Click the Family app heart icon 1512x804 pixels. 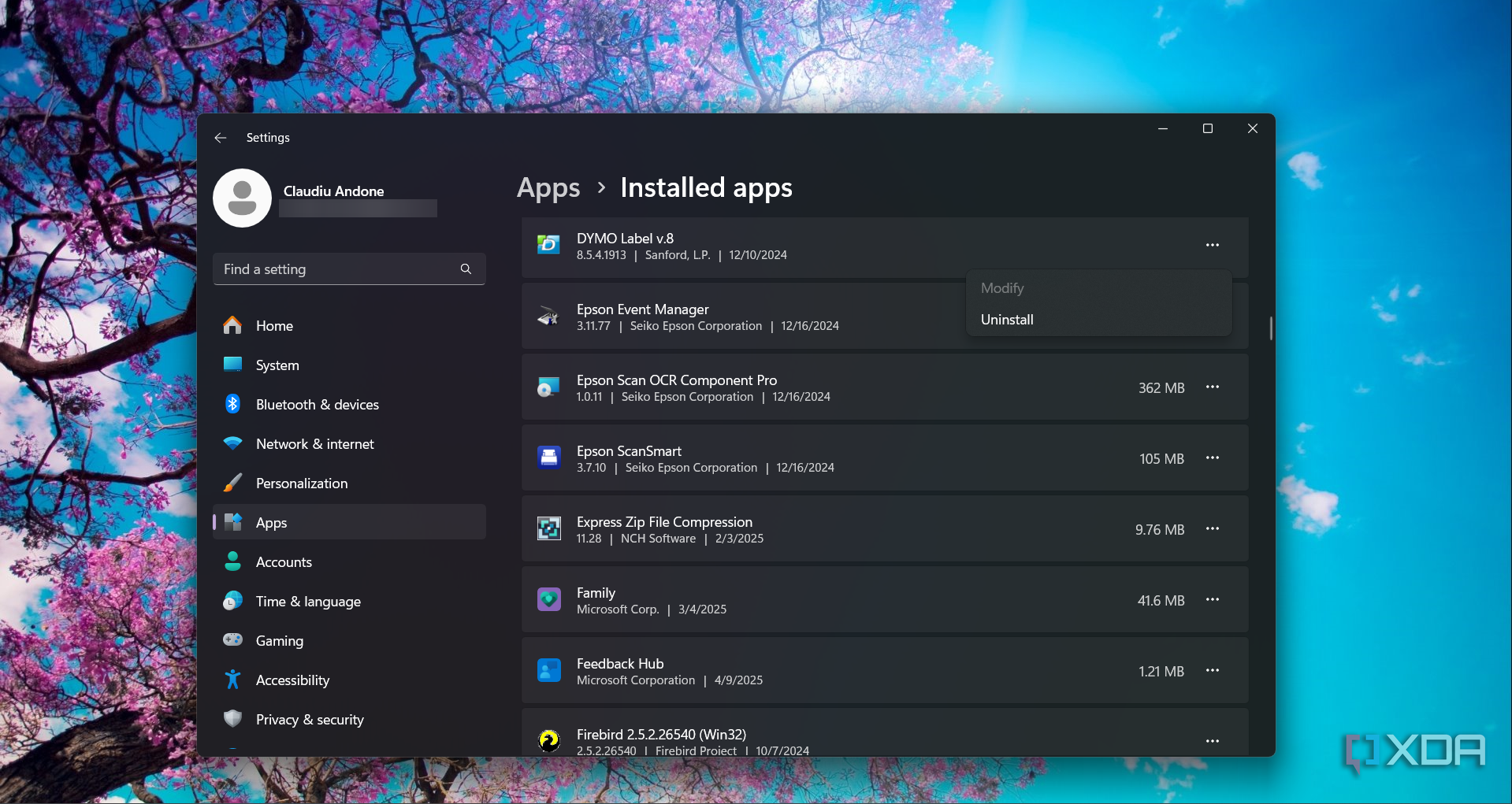(548, 599)
